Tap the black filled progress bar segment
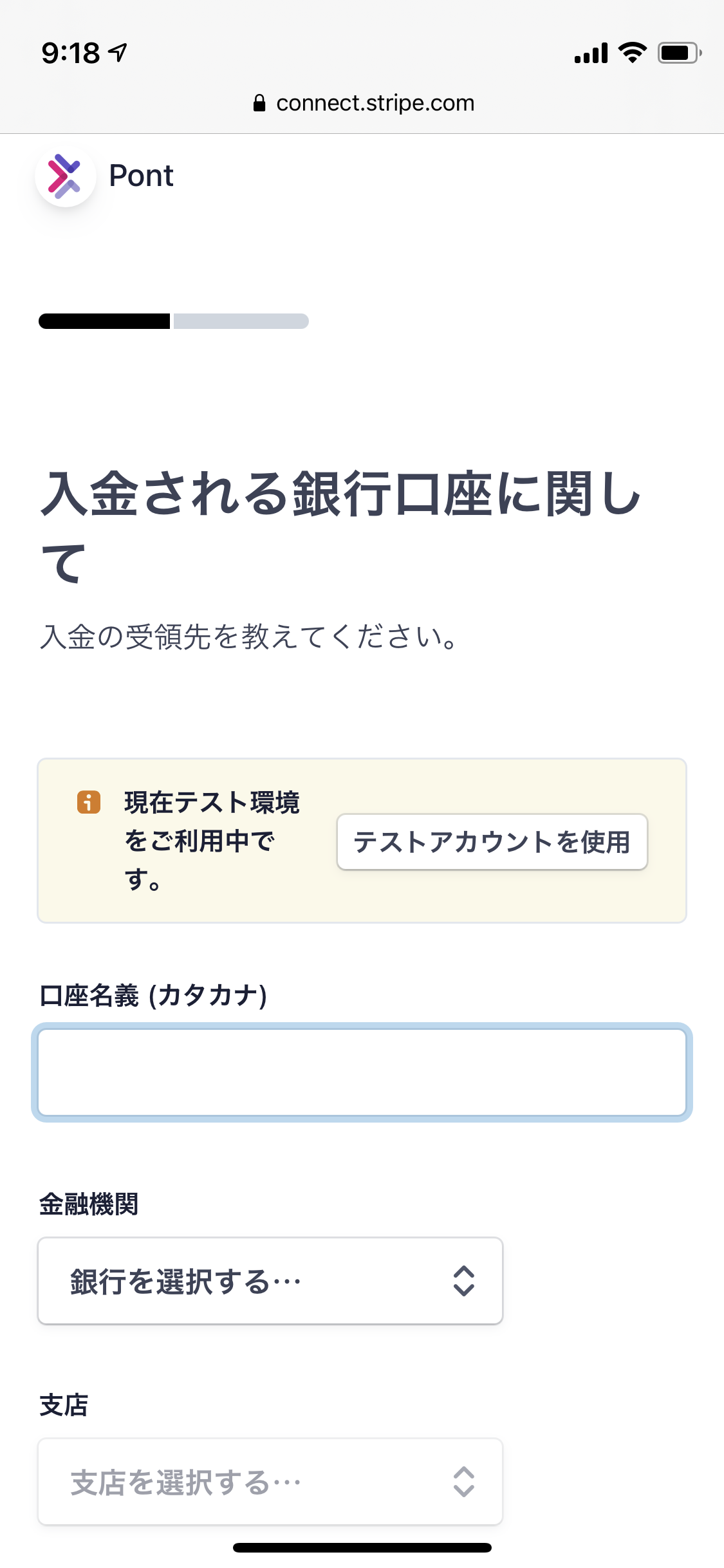724x1568 pixels. click(x=104, y=321)
